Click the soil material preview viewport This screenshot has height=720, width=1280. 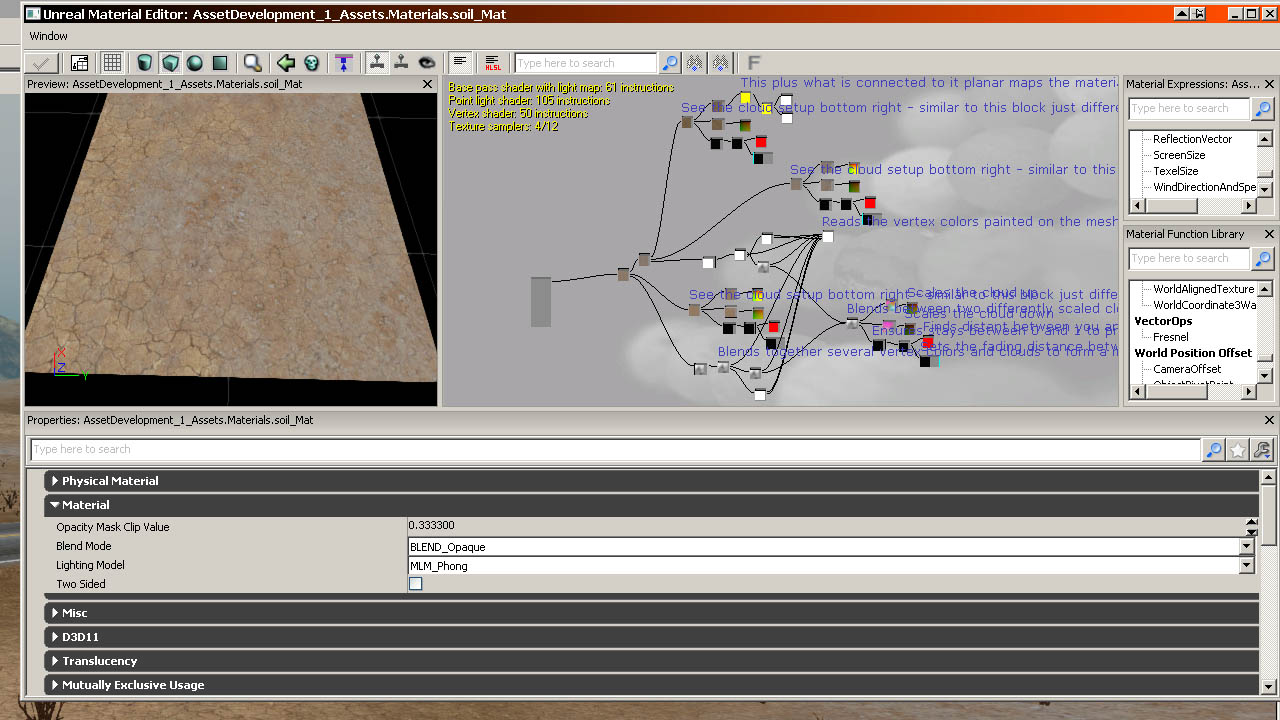point(231,249)
